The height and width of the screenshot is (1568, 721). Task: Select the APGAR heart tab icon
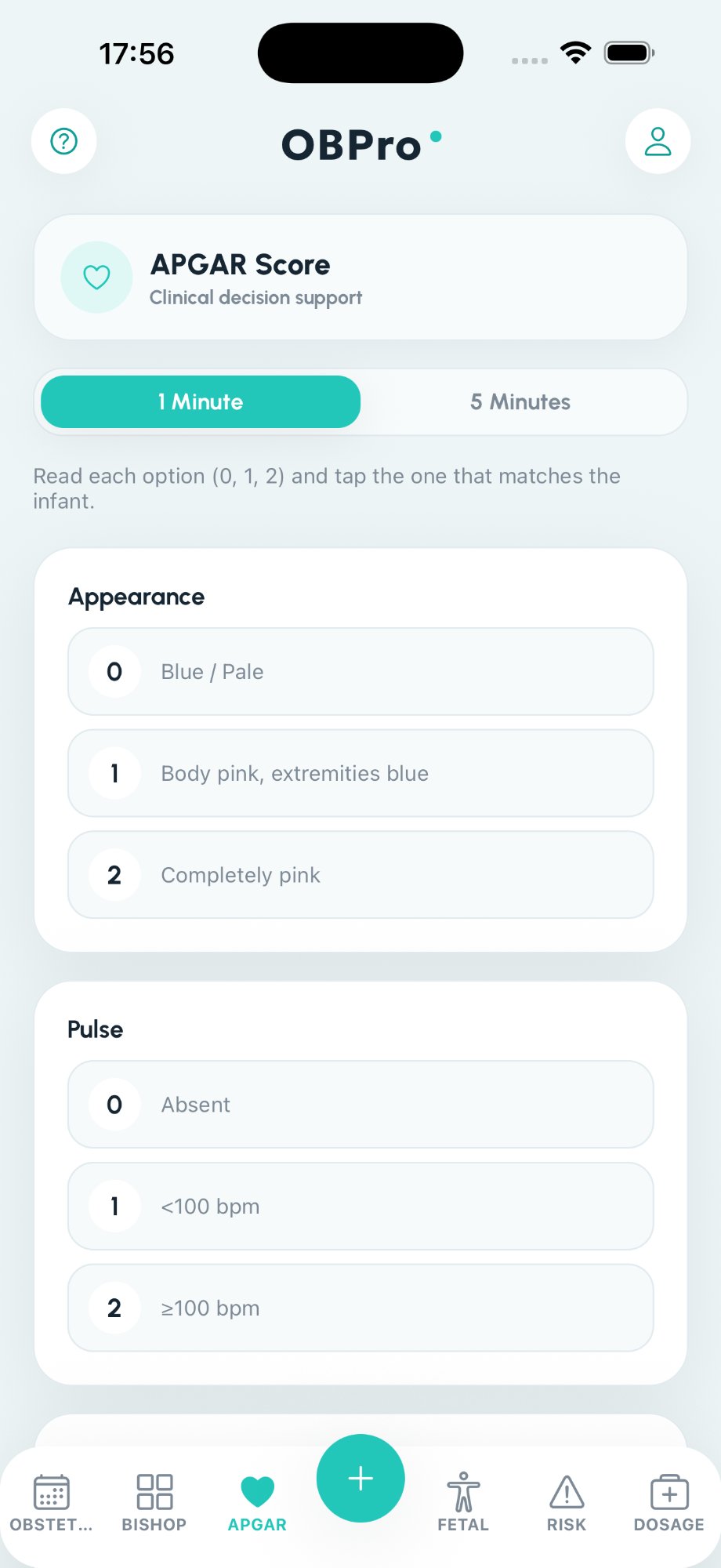(257, 1492)
